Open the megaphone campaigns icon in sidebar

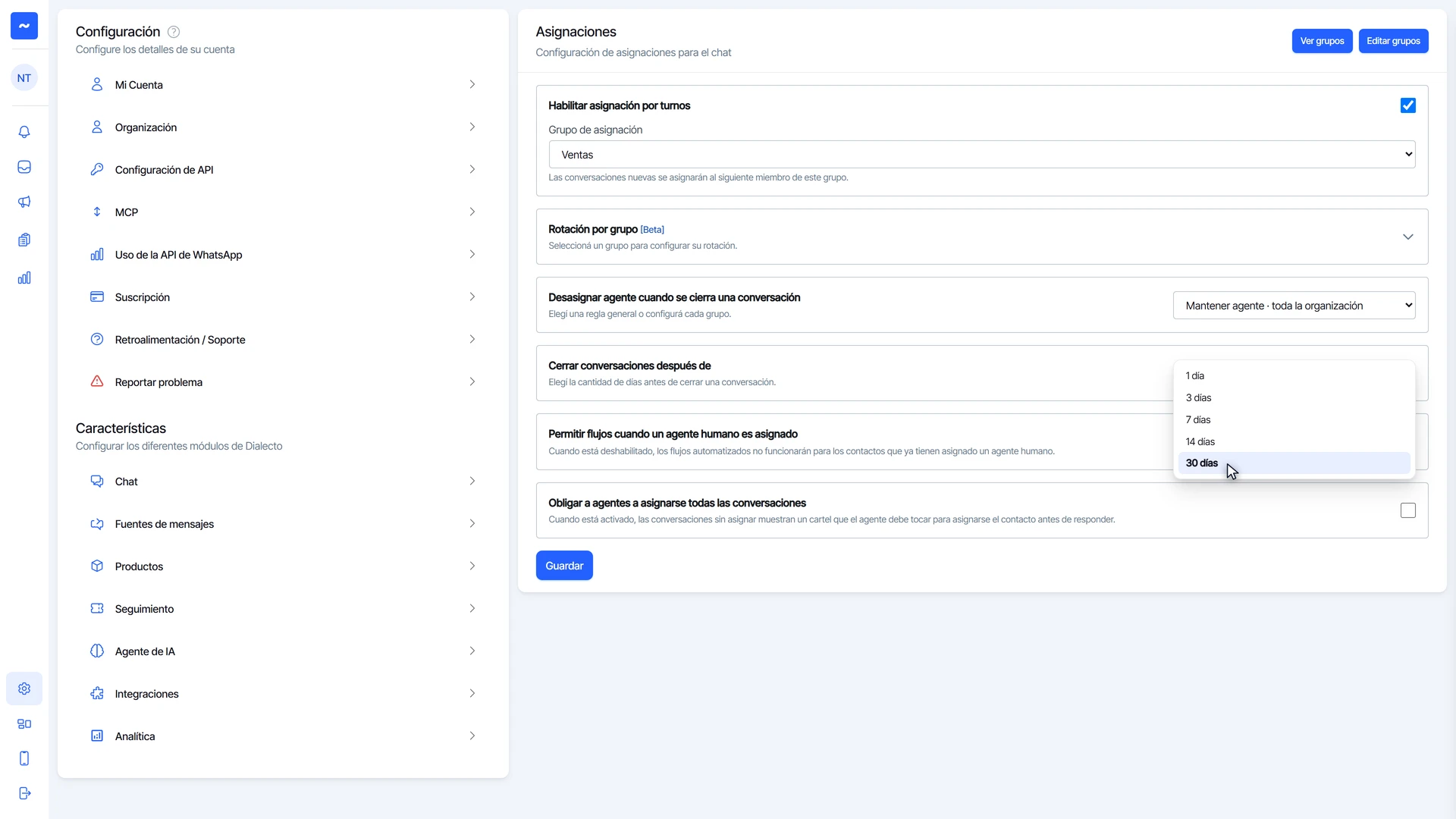coord(24,202)
